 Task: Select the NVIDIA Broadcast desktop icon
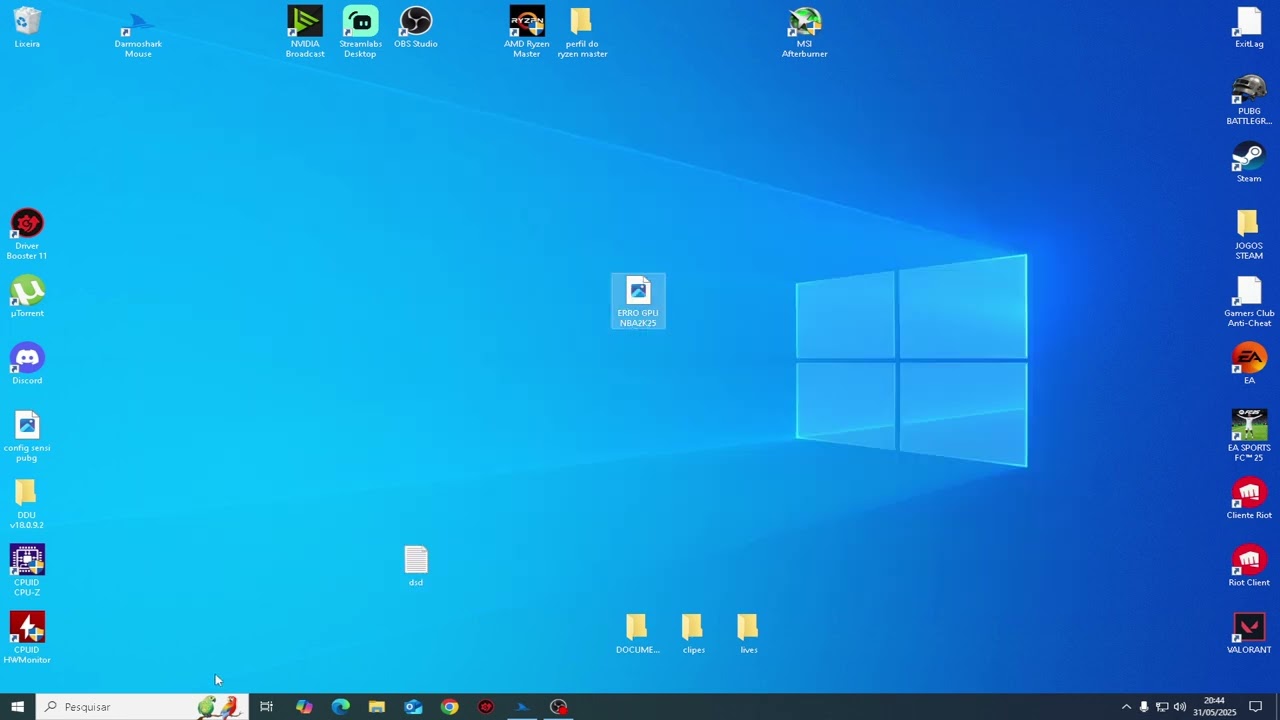[305, 33]
